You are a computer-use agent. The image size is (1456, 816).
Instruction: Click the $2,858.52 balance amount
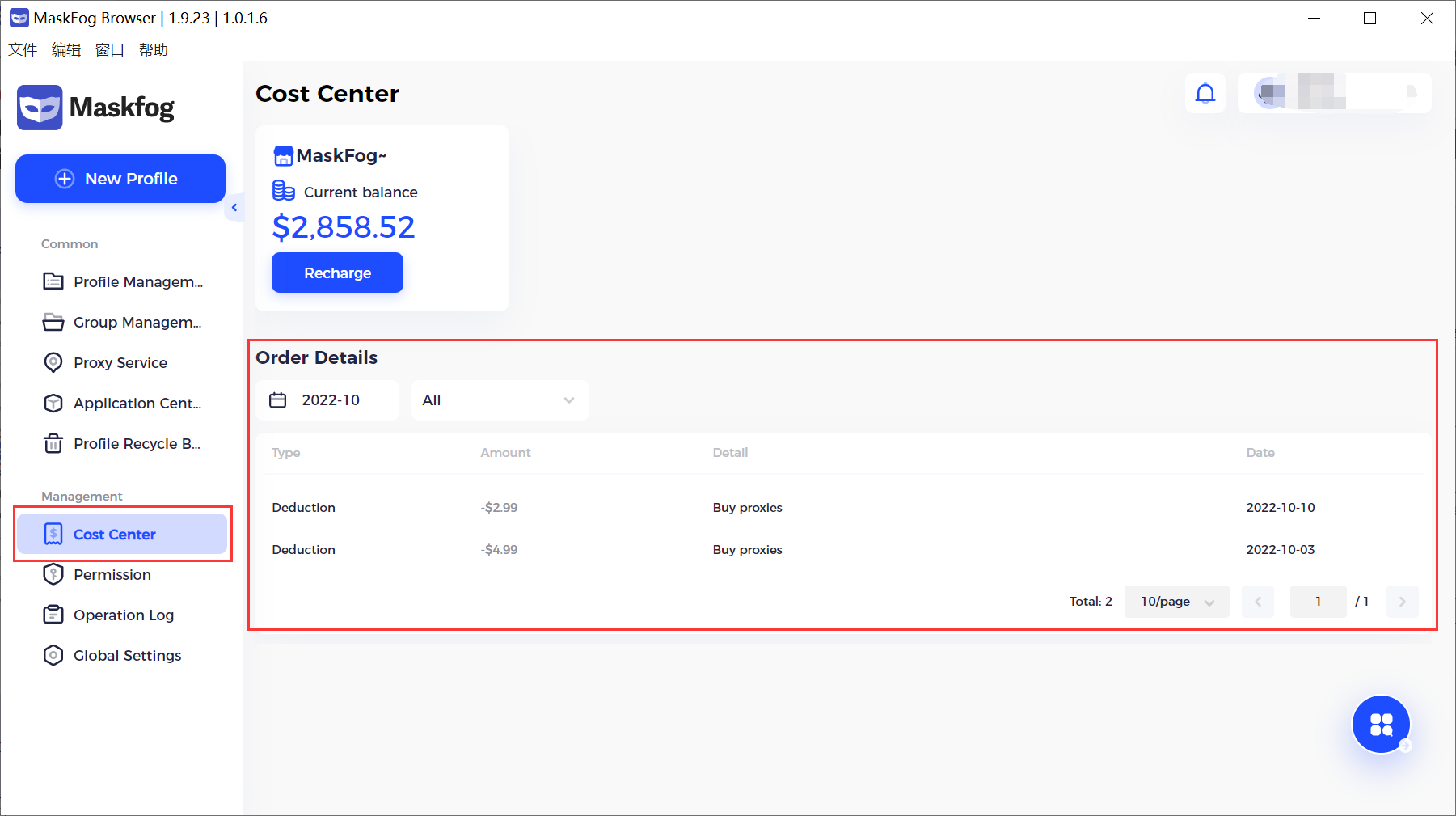[x=344, y=226]
